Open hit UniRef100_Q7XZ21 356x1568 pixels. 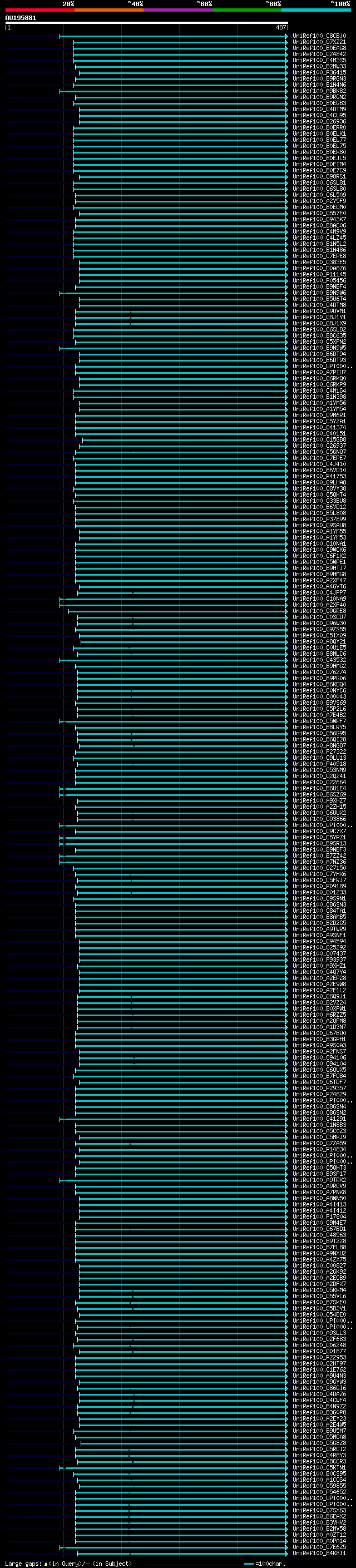coord(319,42)
